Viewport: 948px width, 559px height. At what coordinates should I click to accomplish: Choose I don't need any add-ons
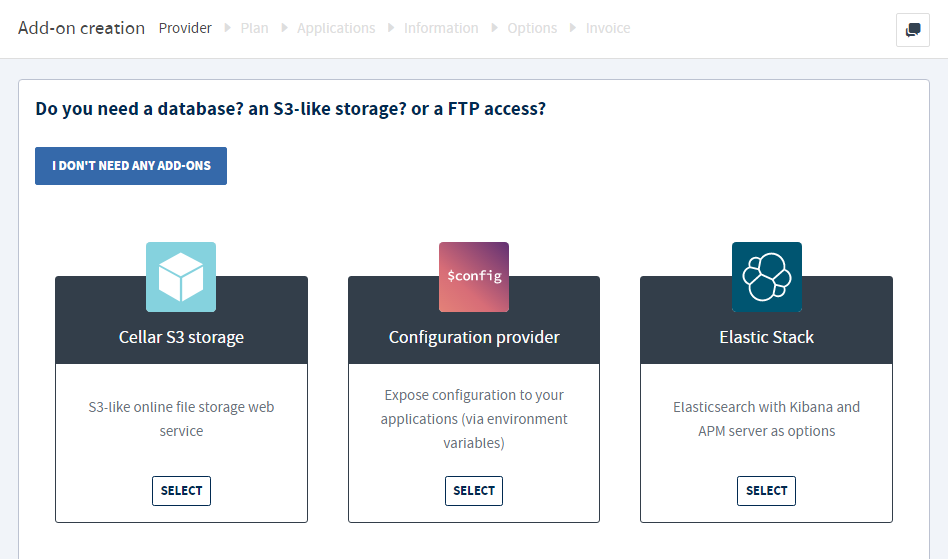tap(131, 166)
